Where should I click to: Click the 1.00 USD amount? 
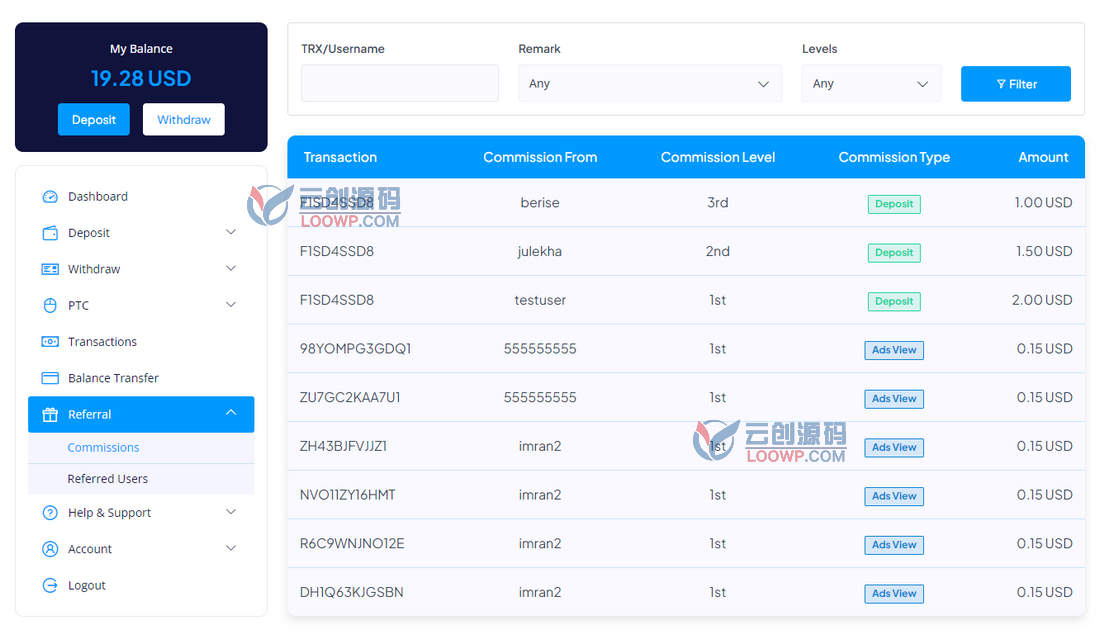(x=1043, y=203)
